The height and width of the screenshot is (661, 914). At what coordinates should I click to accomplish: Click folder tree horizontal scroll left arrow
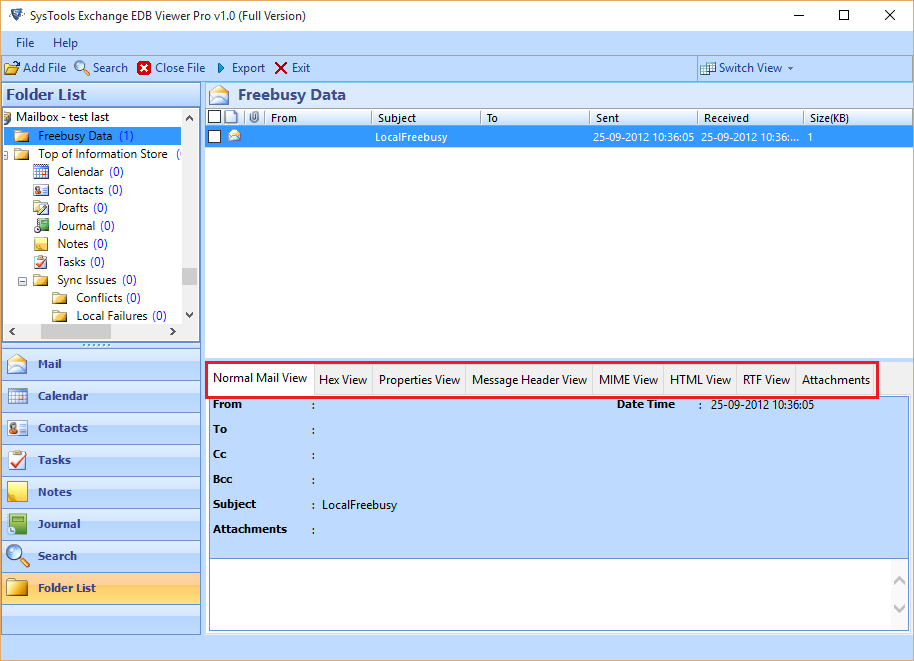[x=12, y=332]
